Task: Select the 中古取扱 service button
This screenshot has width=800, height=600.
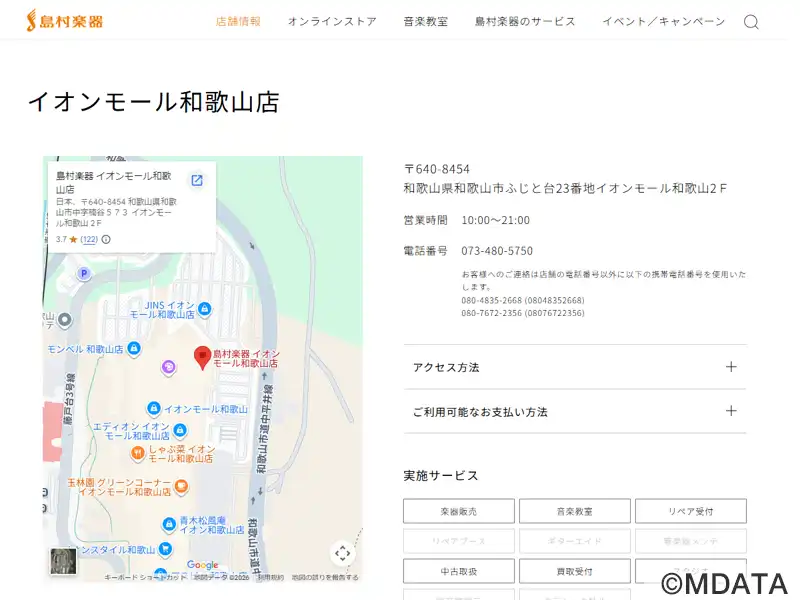Action: 458,571
